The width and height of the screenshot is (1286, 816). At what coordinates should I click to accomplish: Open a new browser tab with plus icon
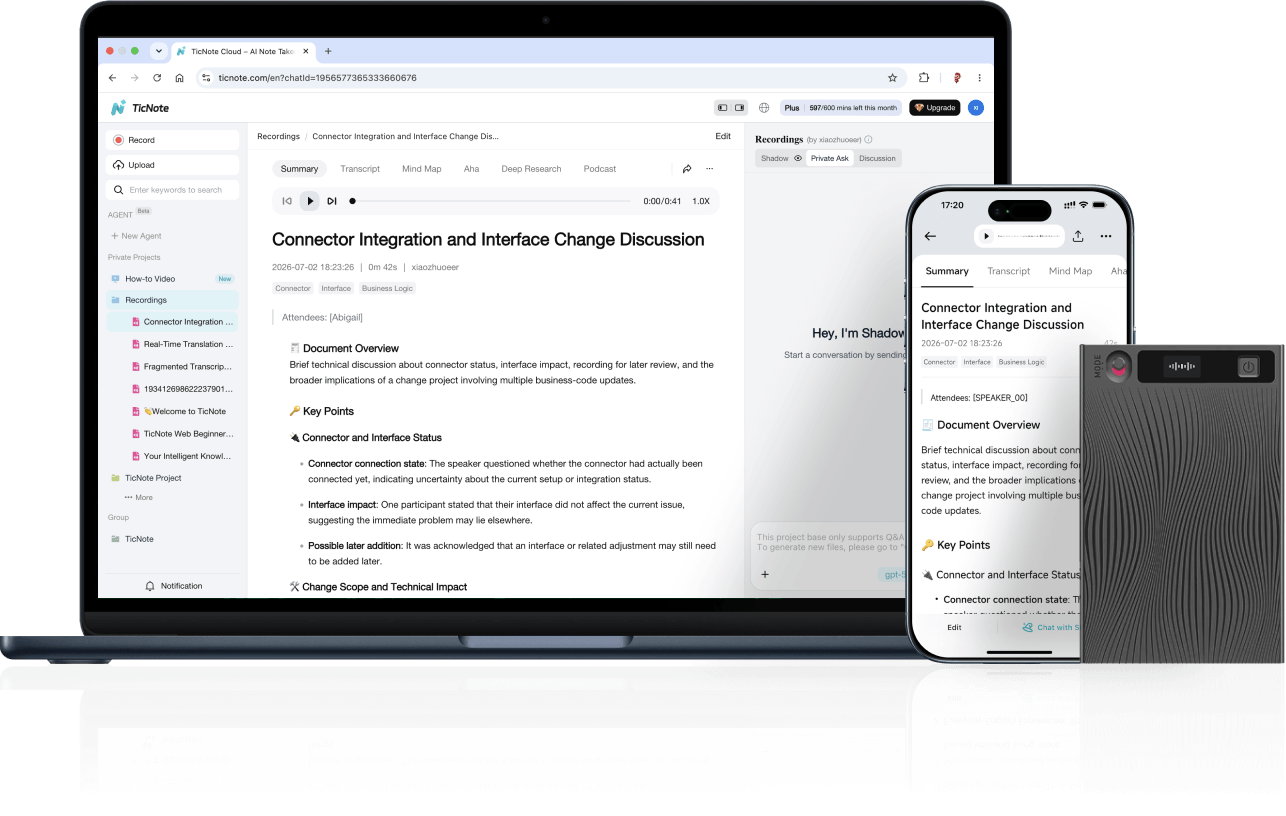coord(328,51)
